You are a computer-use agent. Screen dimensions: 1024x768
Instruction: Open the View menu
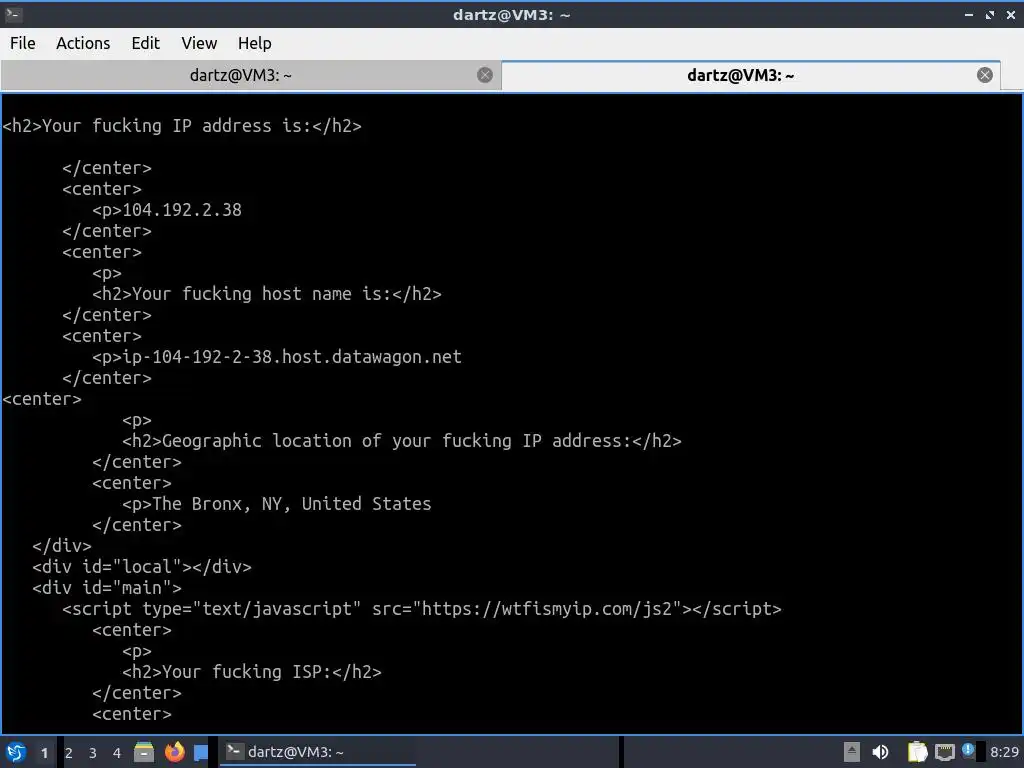point(199,43)
